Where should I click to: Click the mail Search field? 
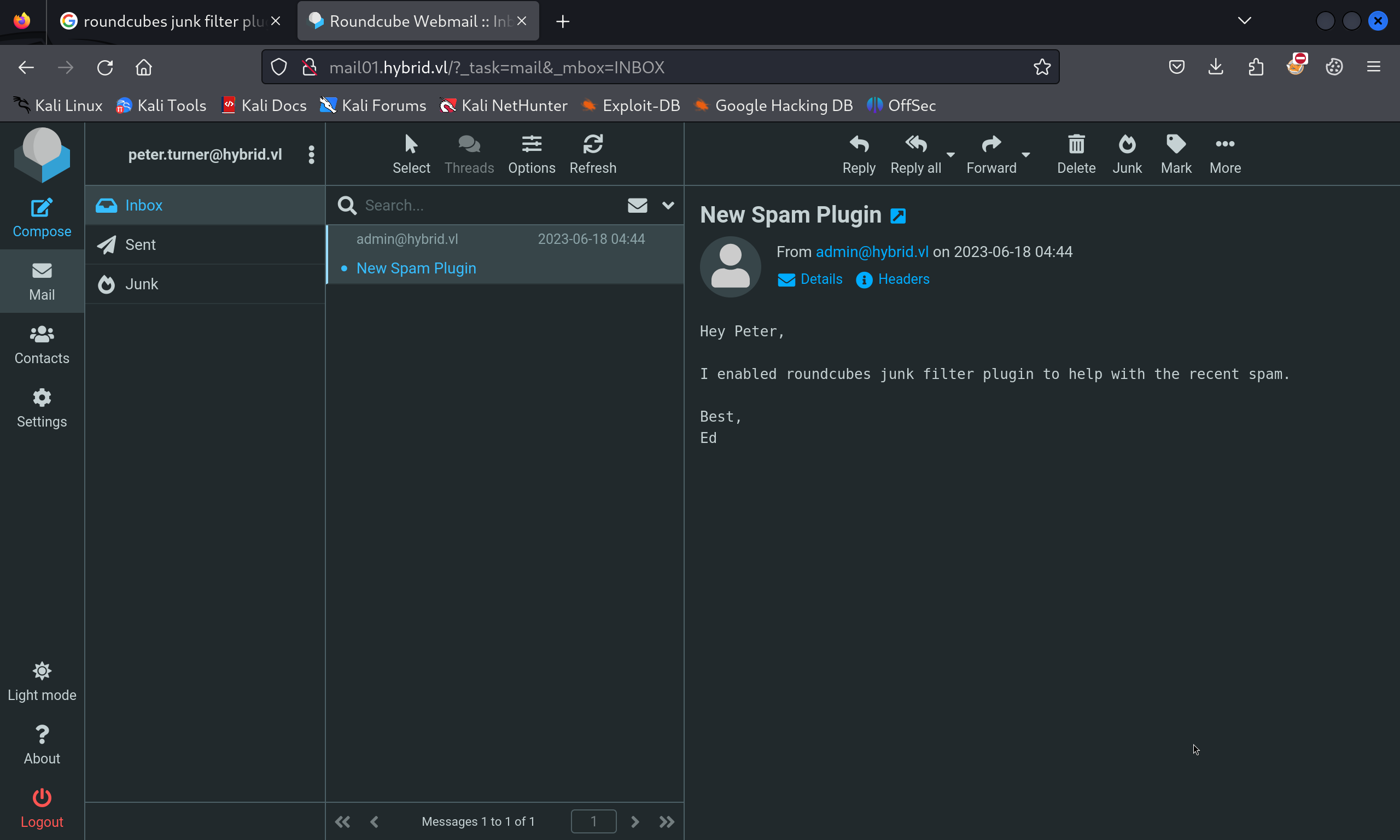pyautogui.click(x=487, y=205)
